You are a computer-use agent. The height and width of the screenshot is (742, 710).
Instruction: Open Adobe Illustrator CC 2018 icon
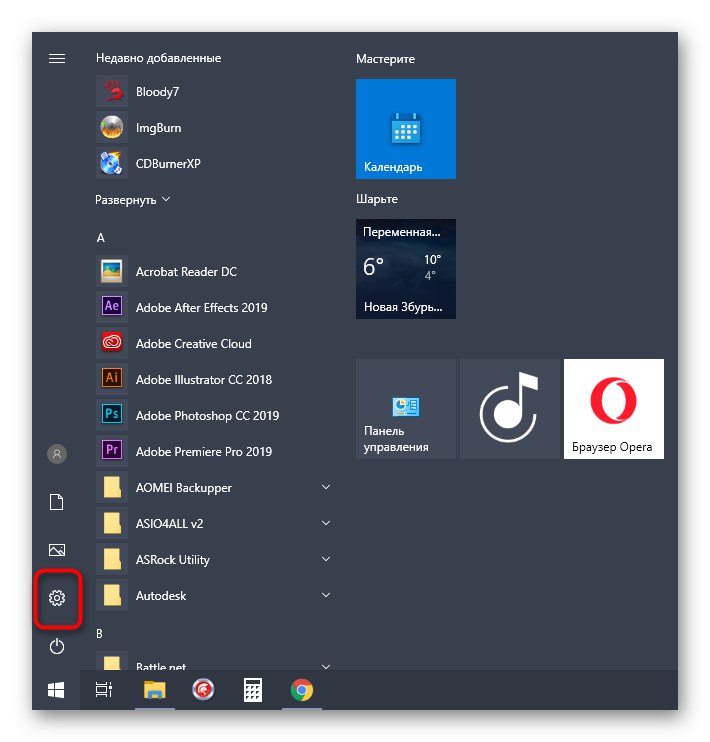tap(112, 379)
